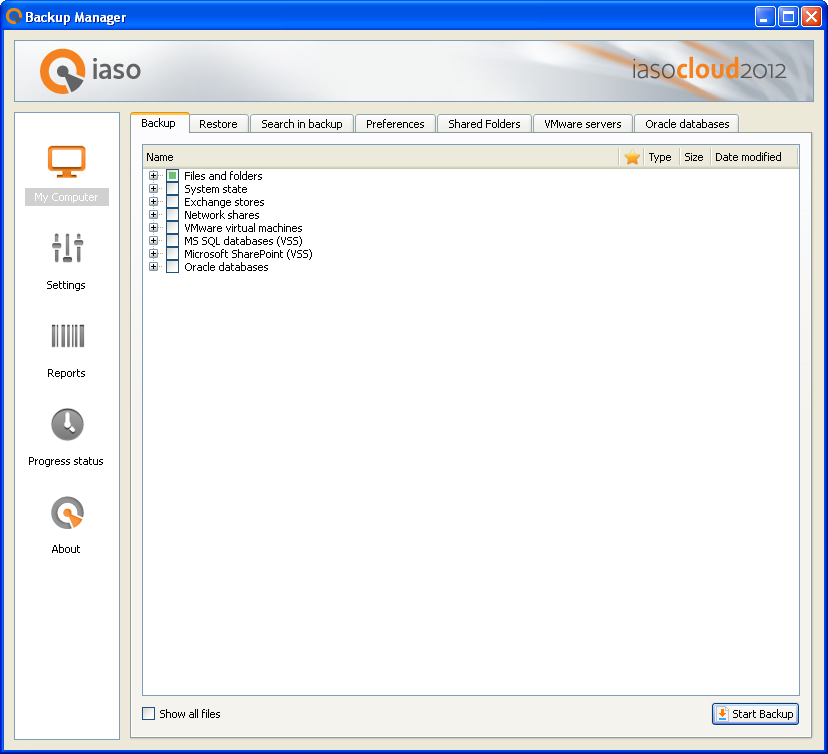The width and height of the screenshot is (828, 754).
Task: Select the About label in sidebar
Action: click(x=66, y=549)
